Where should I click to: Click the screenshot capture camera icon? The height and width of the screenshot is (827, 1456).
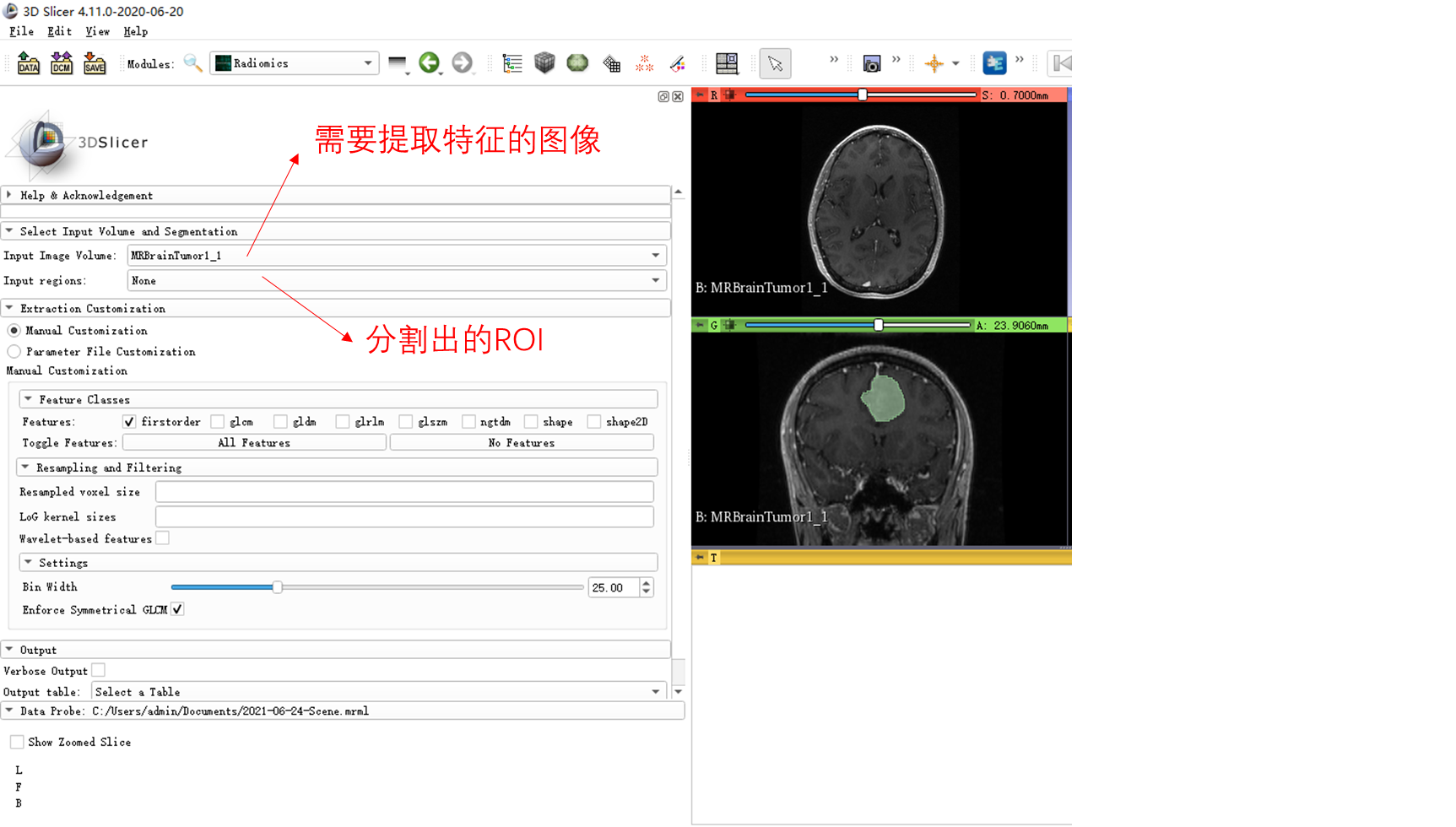(872, 63)
